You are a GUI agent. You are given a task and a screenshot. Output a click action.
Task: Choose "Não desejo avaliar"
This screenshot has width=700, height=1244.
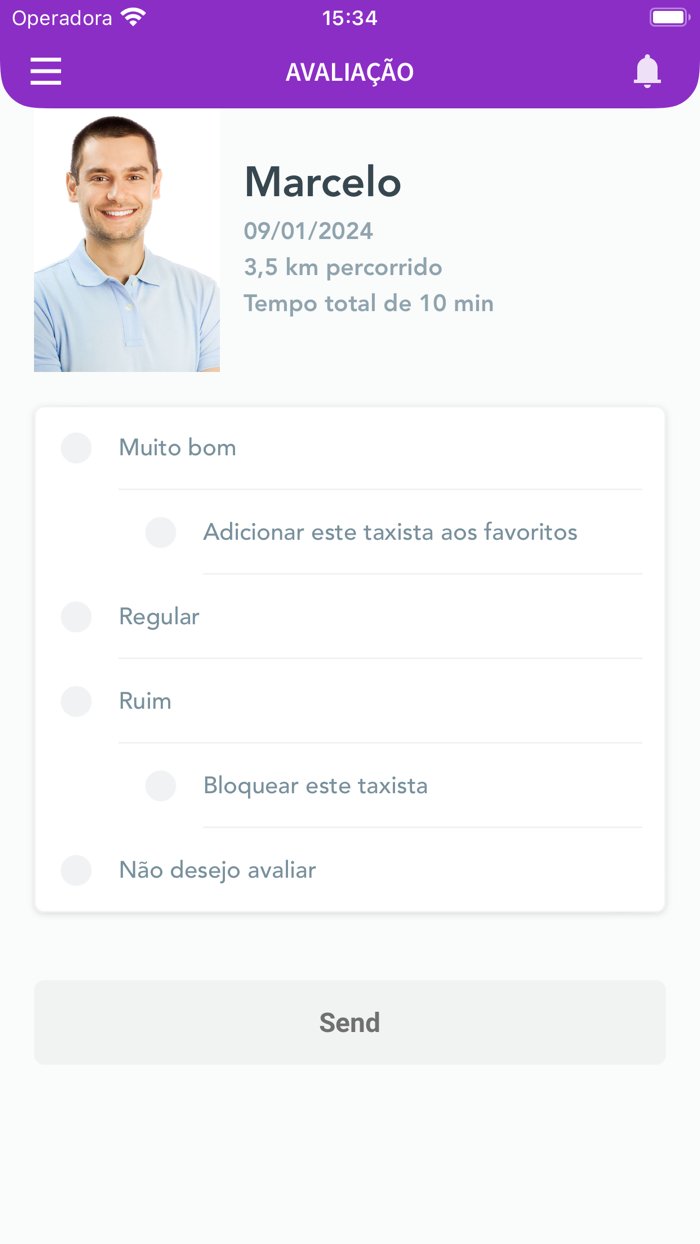tap(76, 870)
